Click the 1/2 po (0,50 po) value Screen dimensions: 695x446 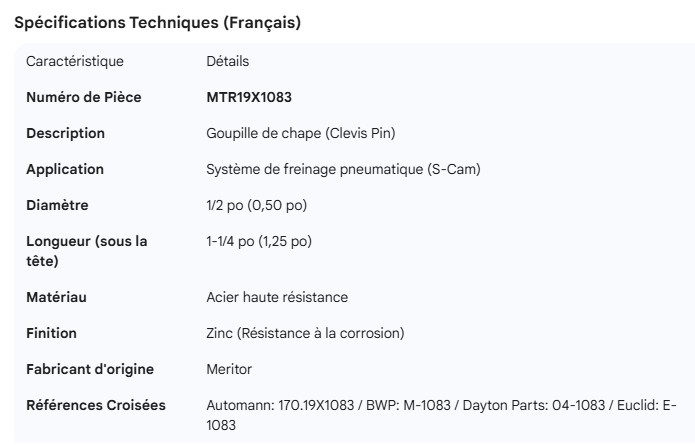point(256,205)
